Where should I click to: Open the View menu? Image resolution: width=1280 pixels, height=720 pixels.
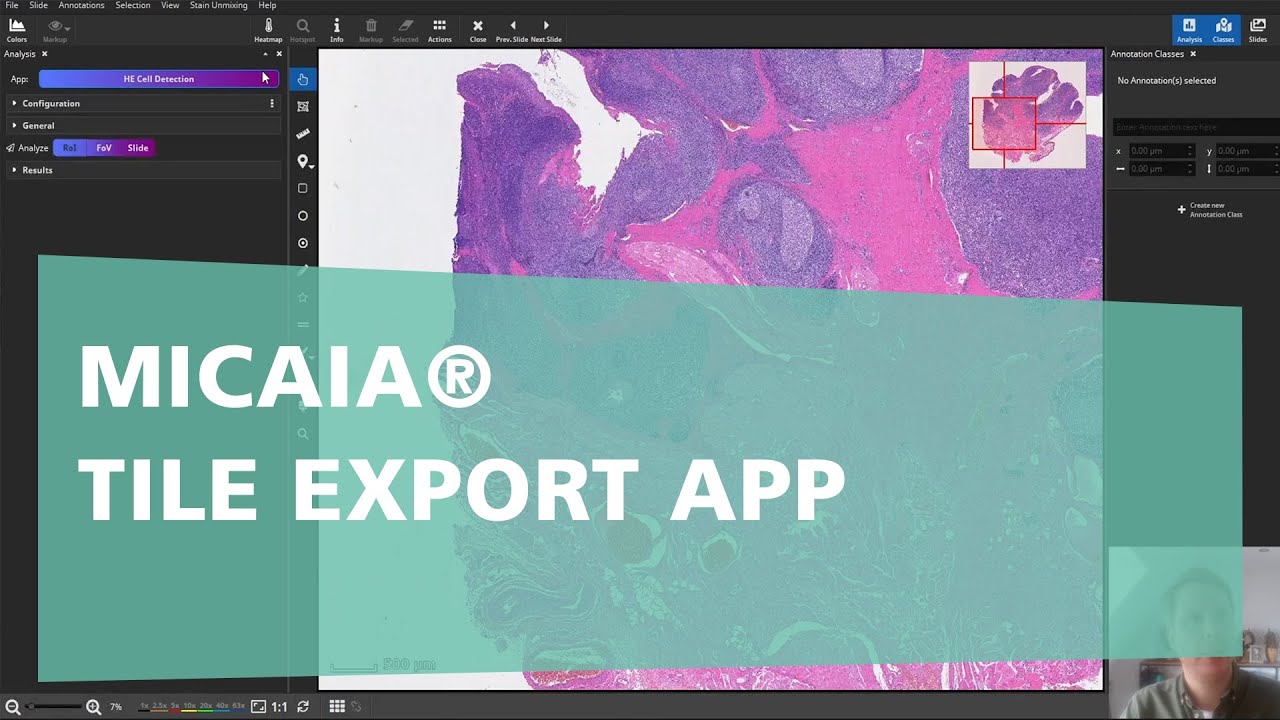(x=170, y=6)
